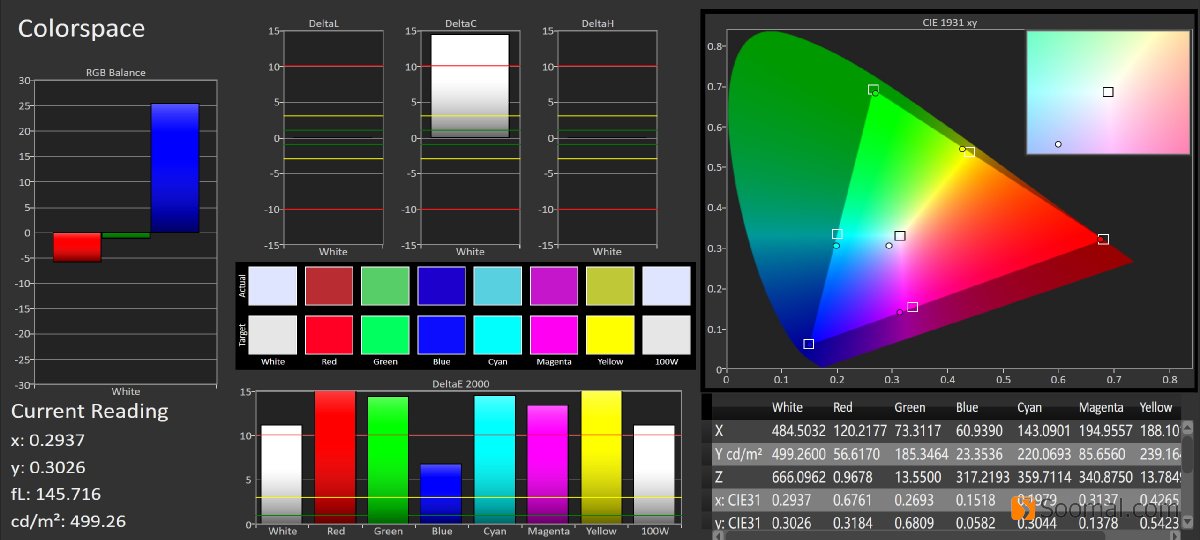Click the table's horizontal scroll left arrow

click(x=717, y=534)
